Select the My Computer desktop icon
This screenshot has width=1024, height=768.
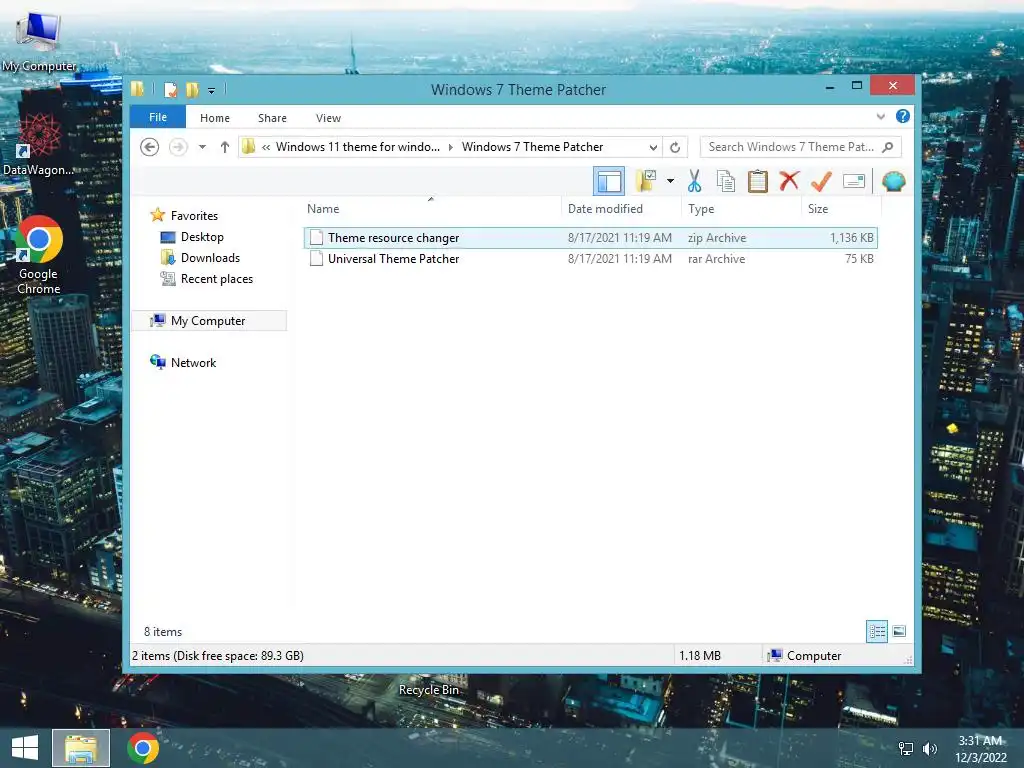39,42
